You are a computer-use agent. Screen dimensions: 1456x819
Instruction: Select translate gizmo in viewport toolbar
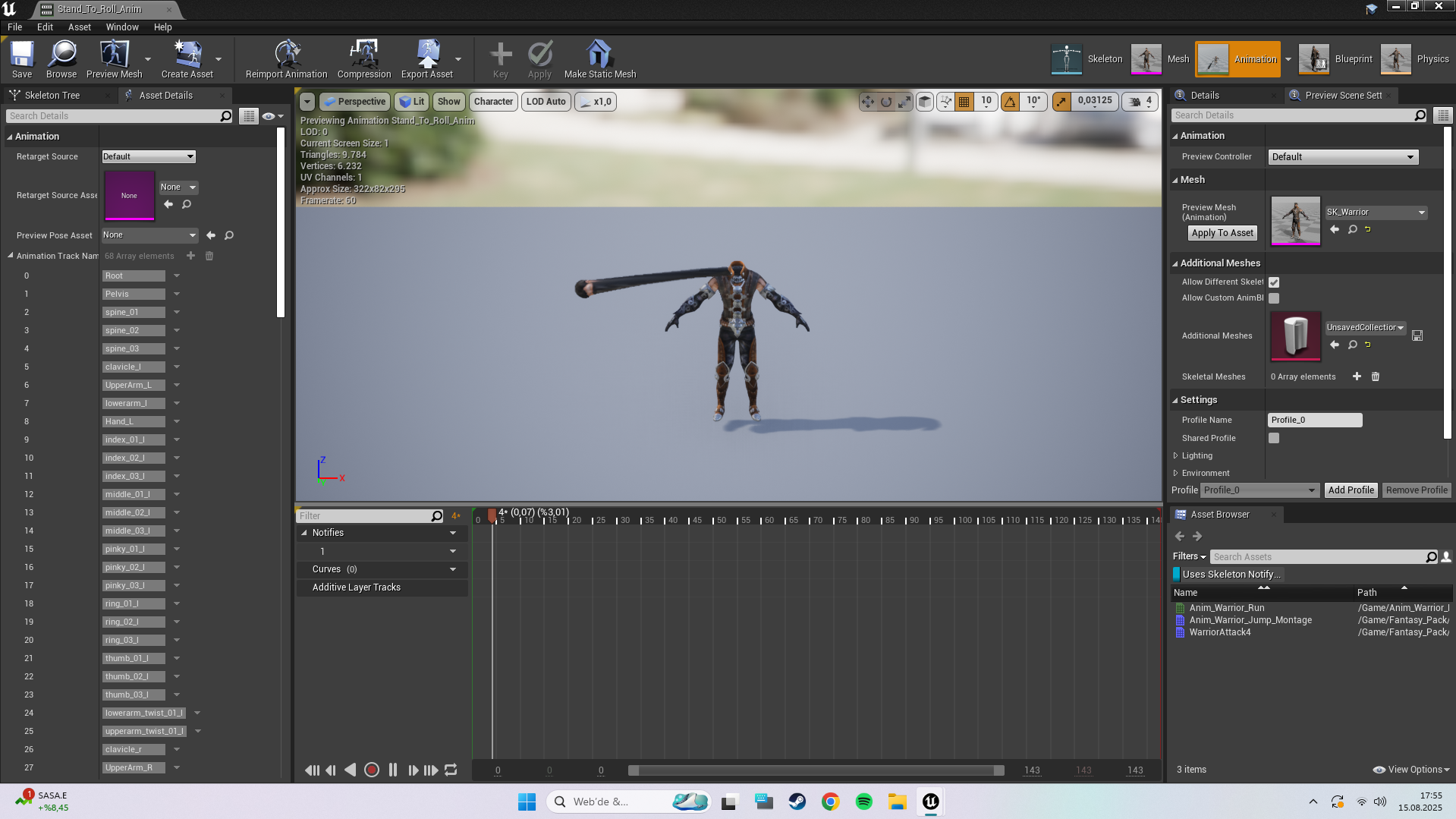pos(868,102)
